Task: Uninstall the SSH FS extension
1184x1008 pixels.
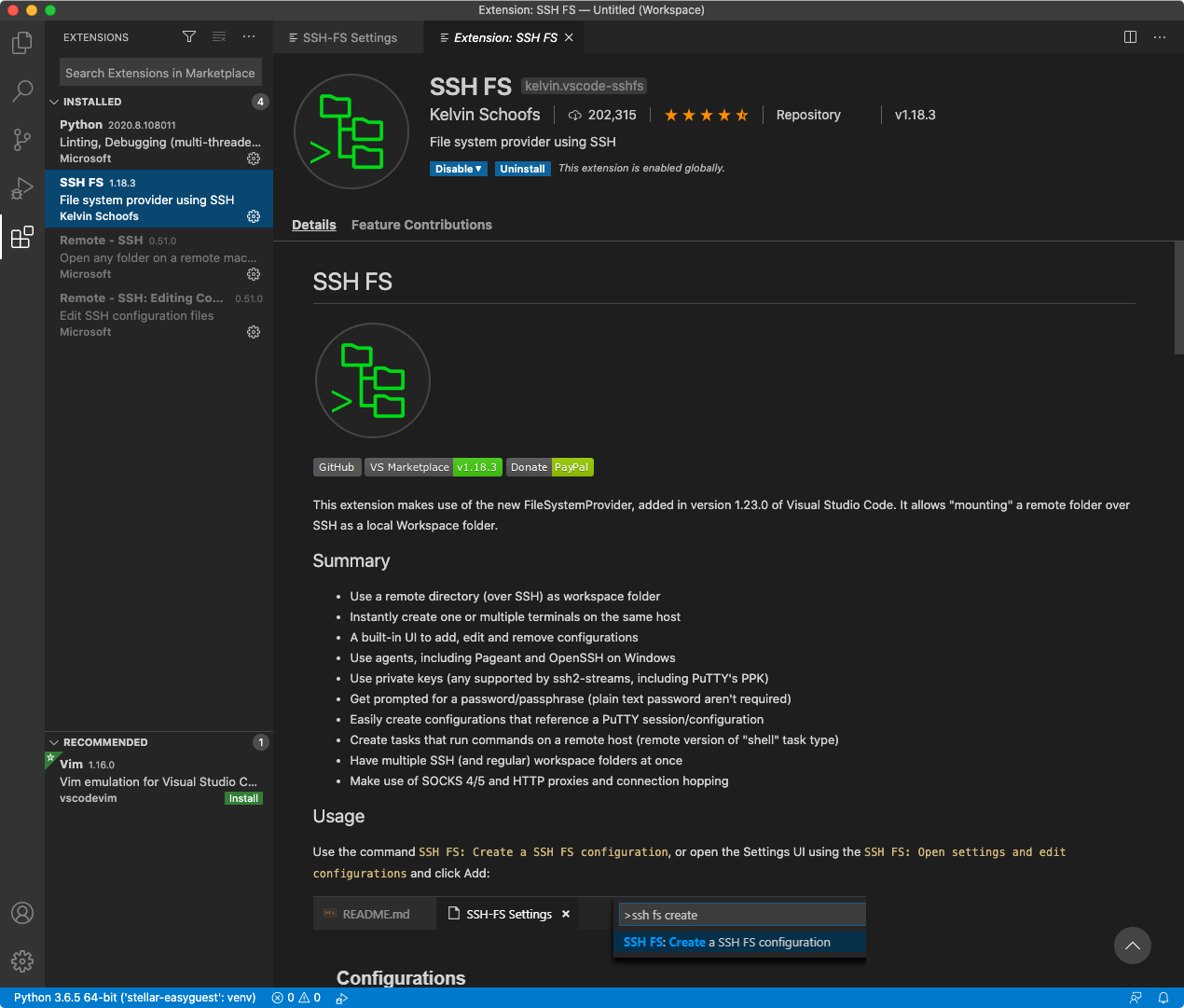Action: coord(522,169)
